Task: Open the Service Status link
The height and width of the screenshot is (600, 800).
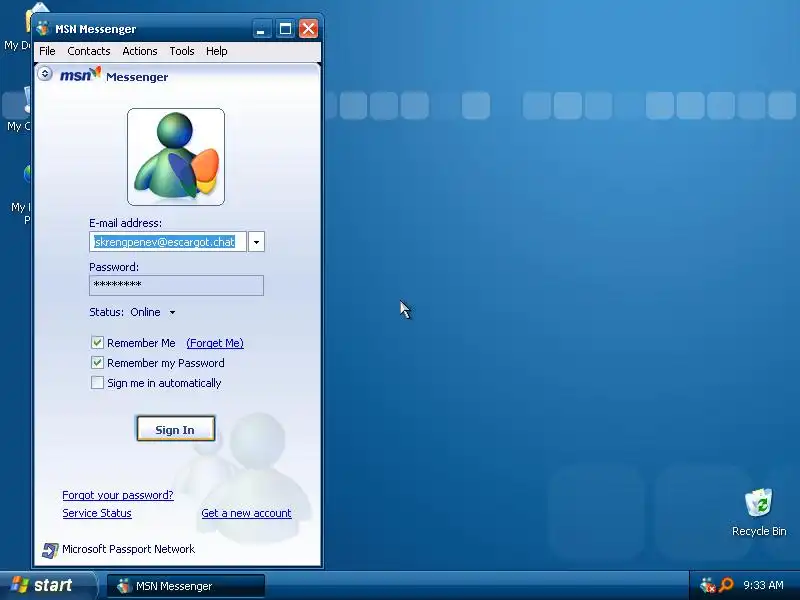Action: [x=97, y=513]
